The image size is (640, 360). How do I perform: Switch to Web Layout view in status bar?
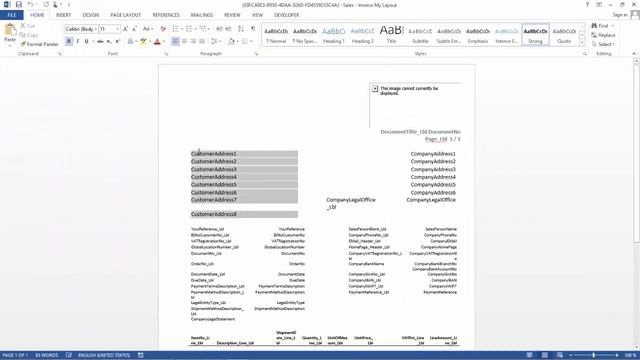click(560, 355)
